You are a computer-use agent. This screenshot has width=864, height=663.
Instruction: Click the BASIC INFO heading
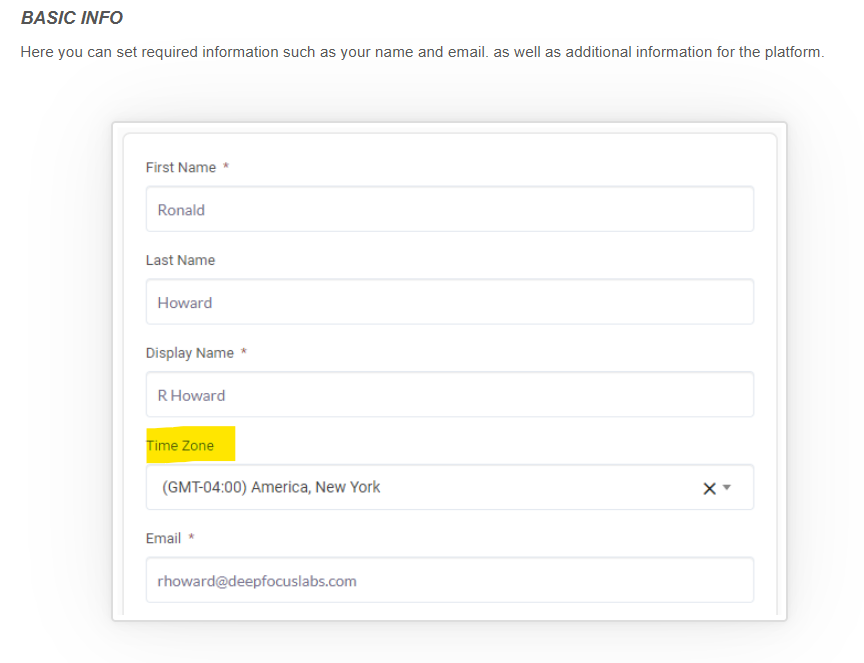(72, 18)
